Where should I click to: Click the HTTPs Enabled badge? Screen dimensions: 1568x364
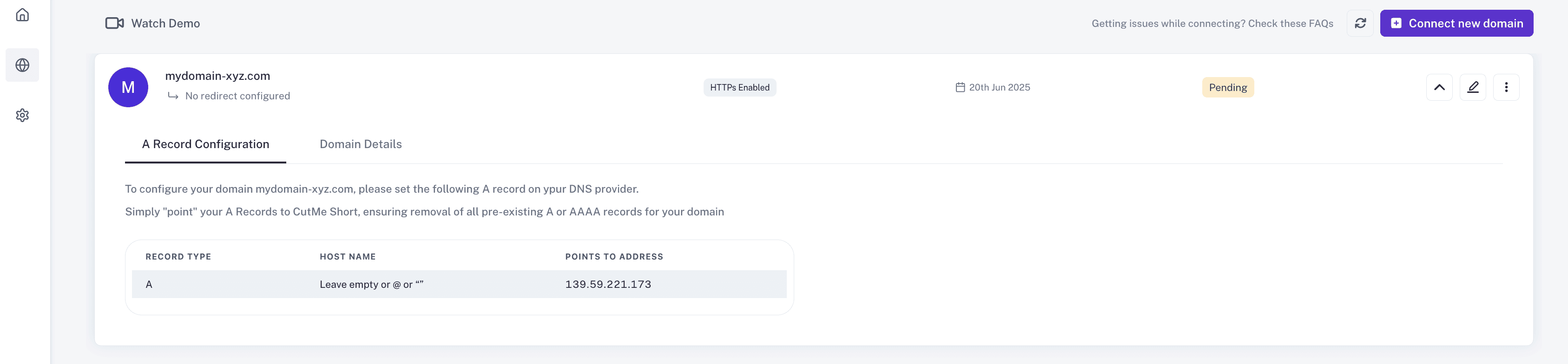[x=739, y=87]
